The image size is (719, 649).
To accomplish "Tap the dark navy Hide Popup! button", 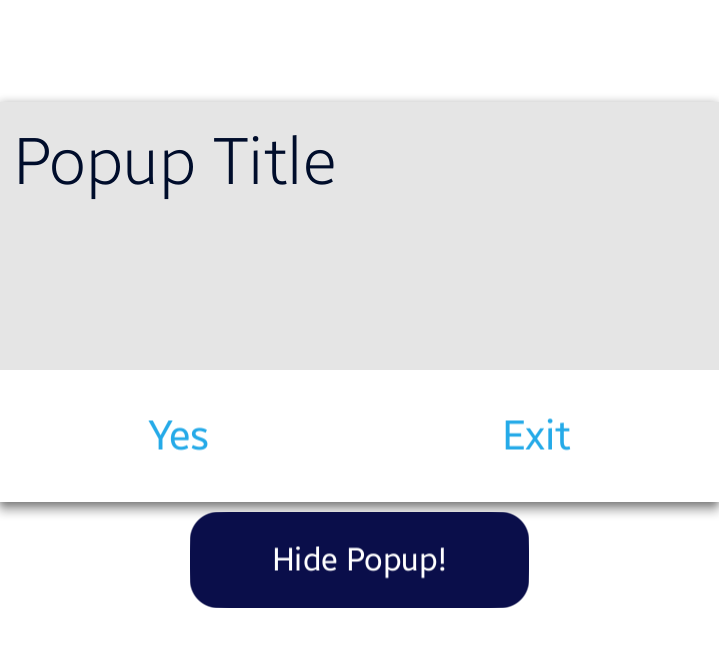I will [359, 560].
